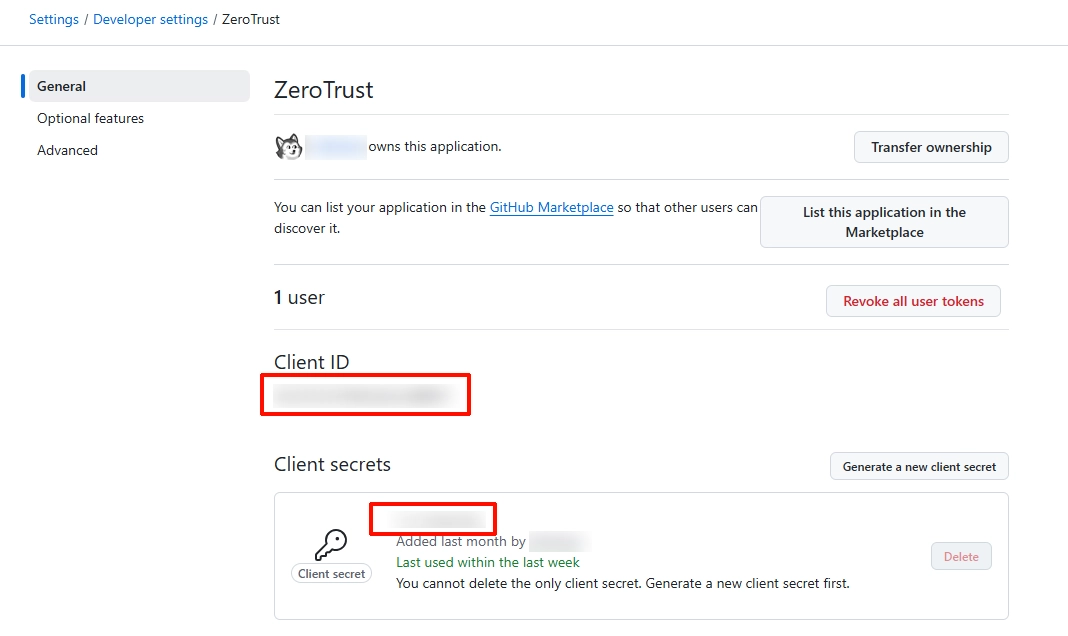Navigate to Developer settings breadcrumb

(x=151, y=19)
